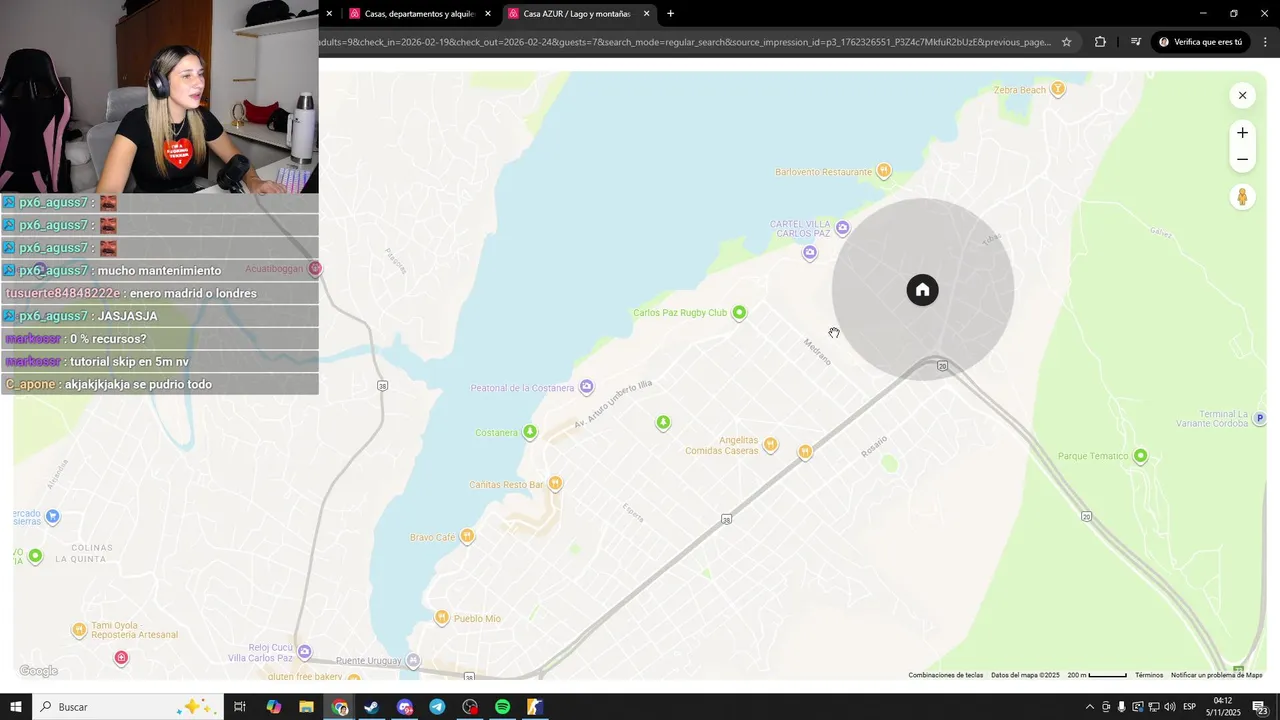The width and height of the screenshot is (1280, 720).
Task: Click the Pueblo Mio restaurant marker
Action: point(442,618)
